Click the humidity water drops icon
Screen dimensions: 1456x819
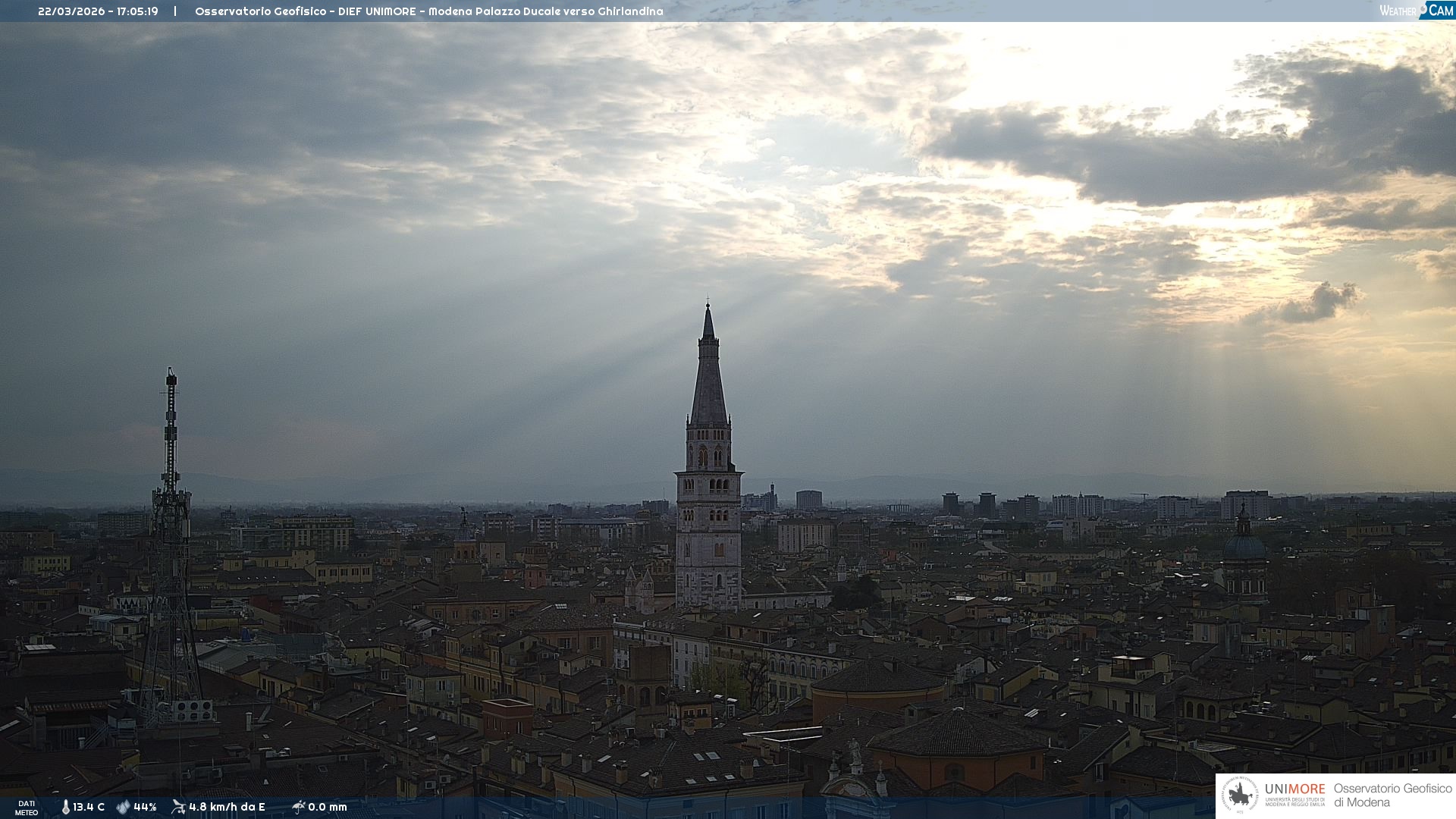[123, 807]
